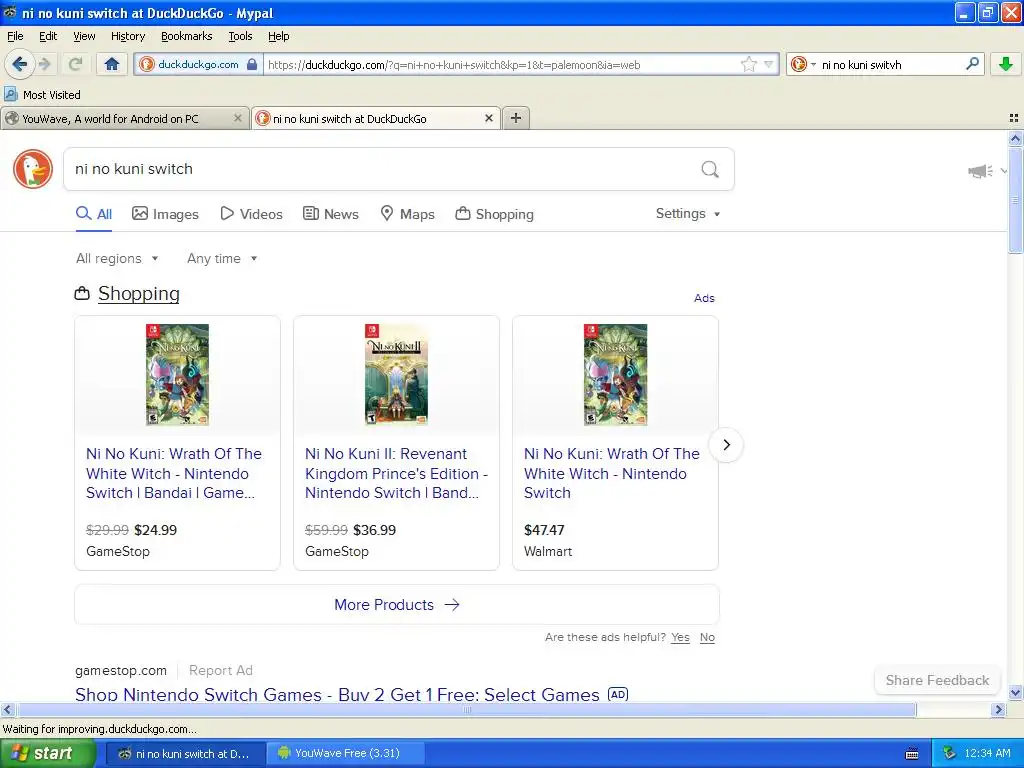Close the ni no kuni DuckDuckGo tab

coord(488,118)
